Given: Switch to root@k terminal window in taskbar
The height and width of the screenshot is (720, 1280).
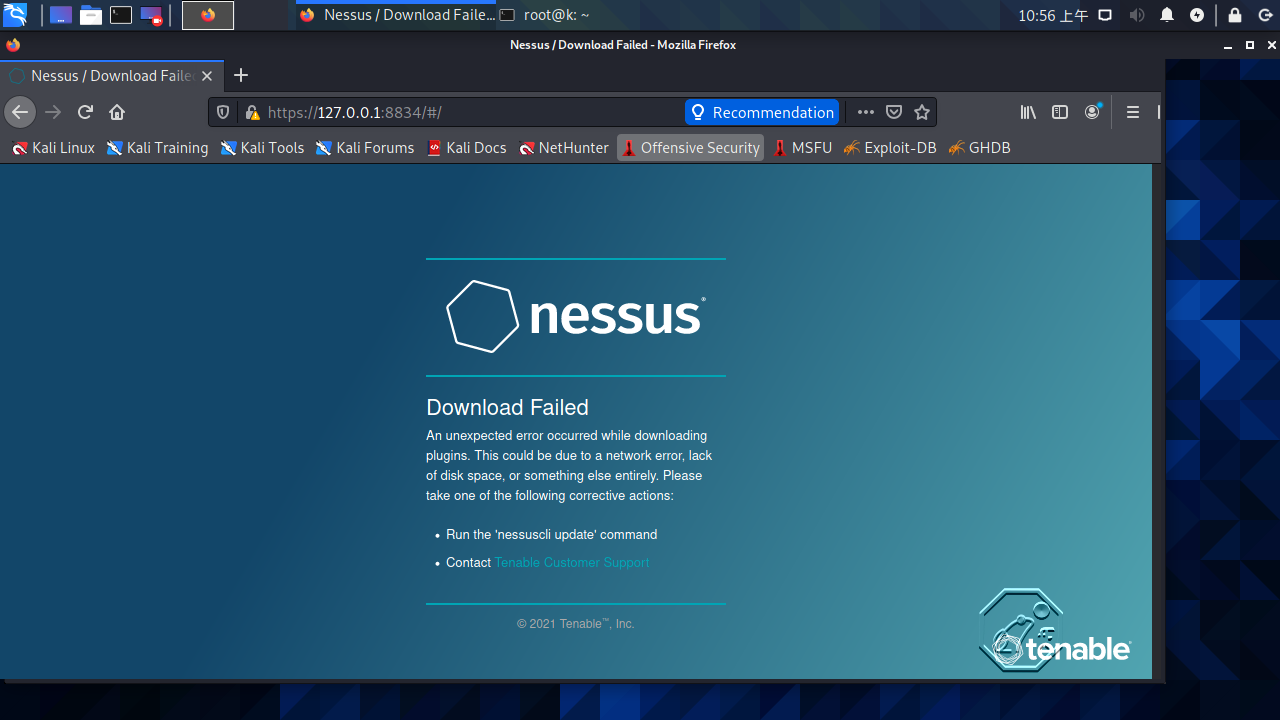Looking at the screenshot, I should click(545, 15).
